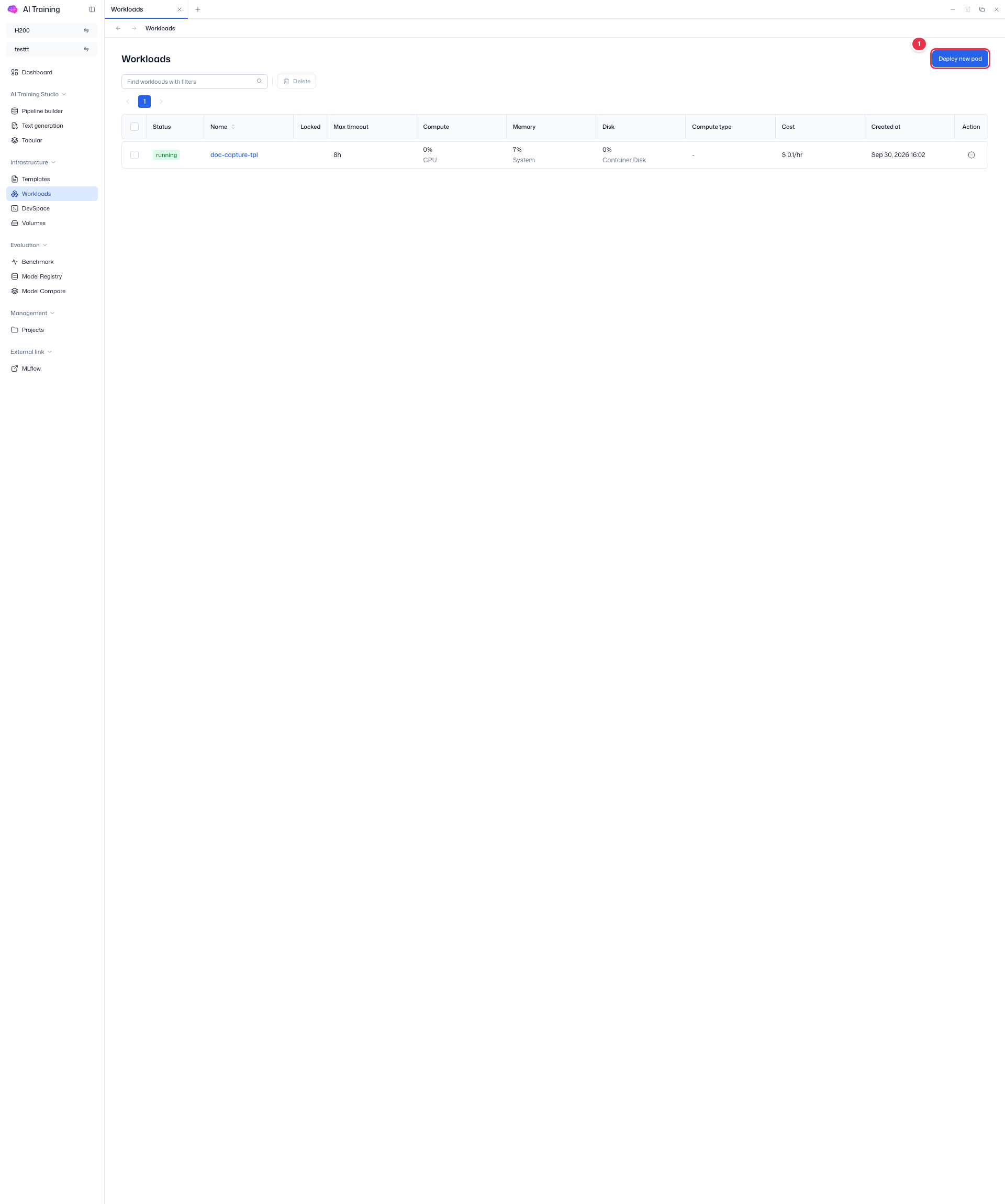1005x1204 pixels.
Task: Go to Templates page
Action: tap(52, 179)
